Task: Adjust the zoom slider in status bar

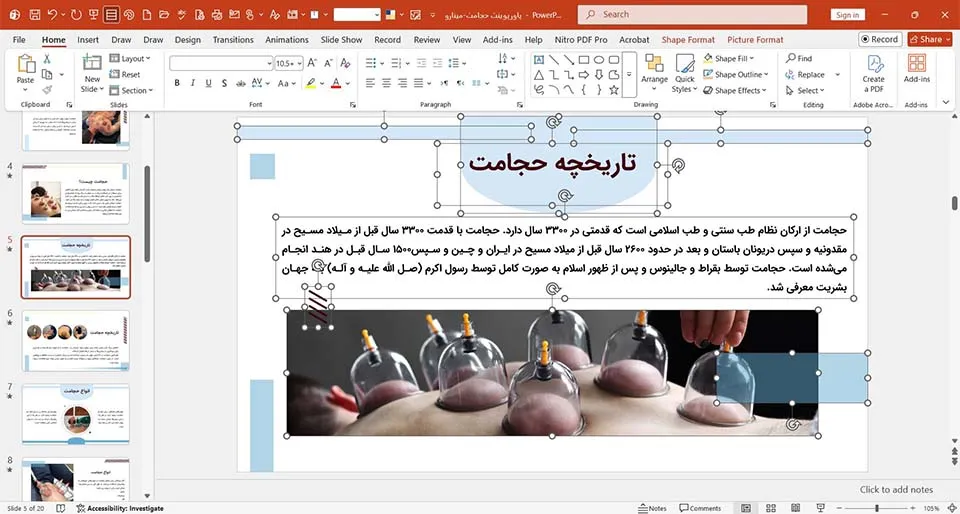Action: coord(877,508)
